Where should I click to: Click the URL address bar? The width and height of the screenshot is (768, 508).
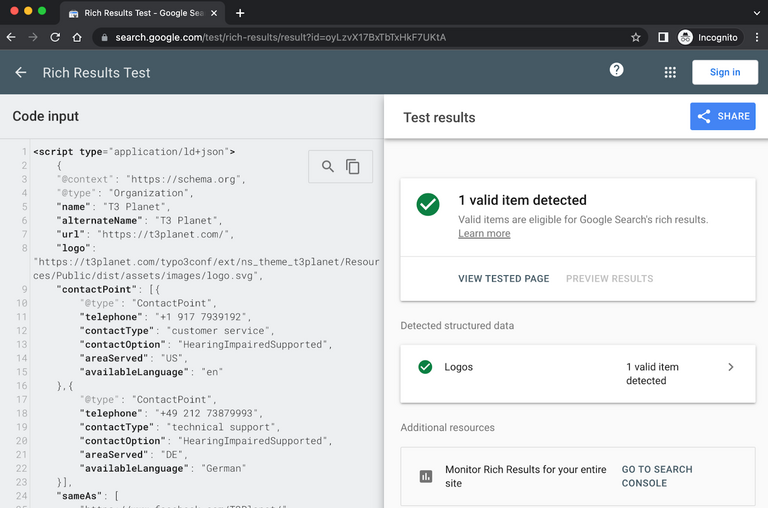click(x=360, y=37)
